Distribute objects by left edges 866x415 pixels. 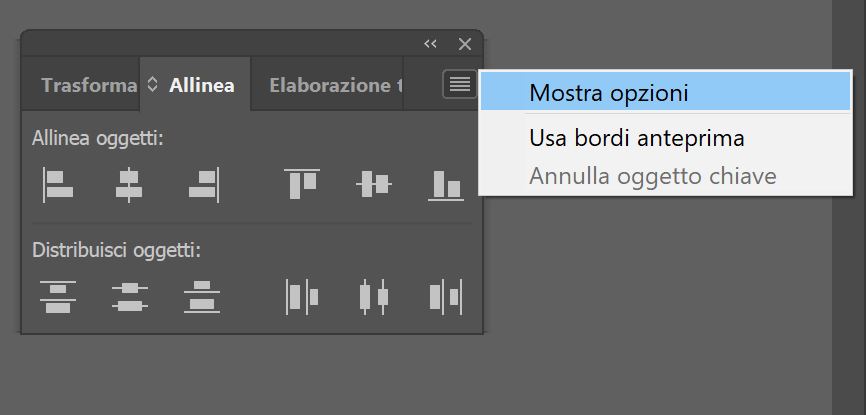[x=302, y=297]
